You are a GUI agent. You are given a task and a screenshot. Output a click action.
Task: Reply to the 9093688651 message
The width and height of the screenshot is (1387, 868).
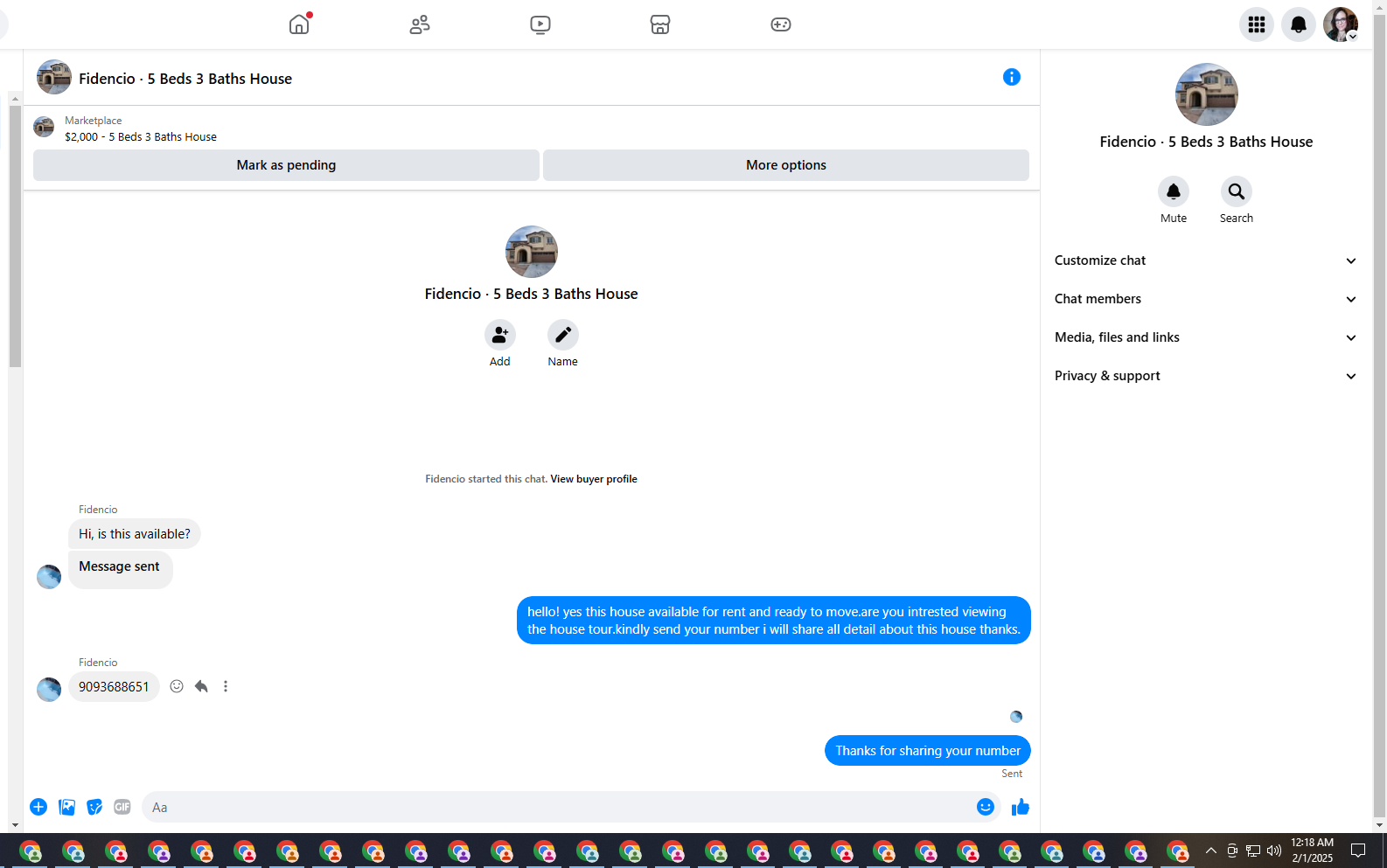[201, 686]
